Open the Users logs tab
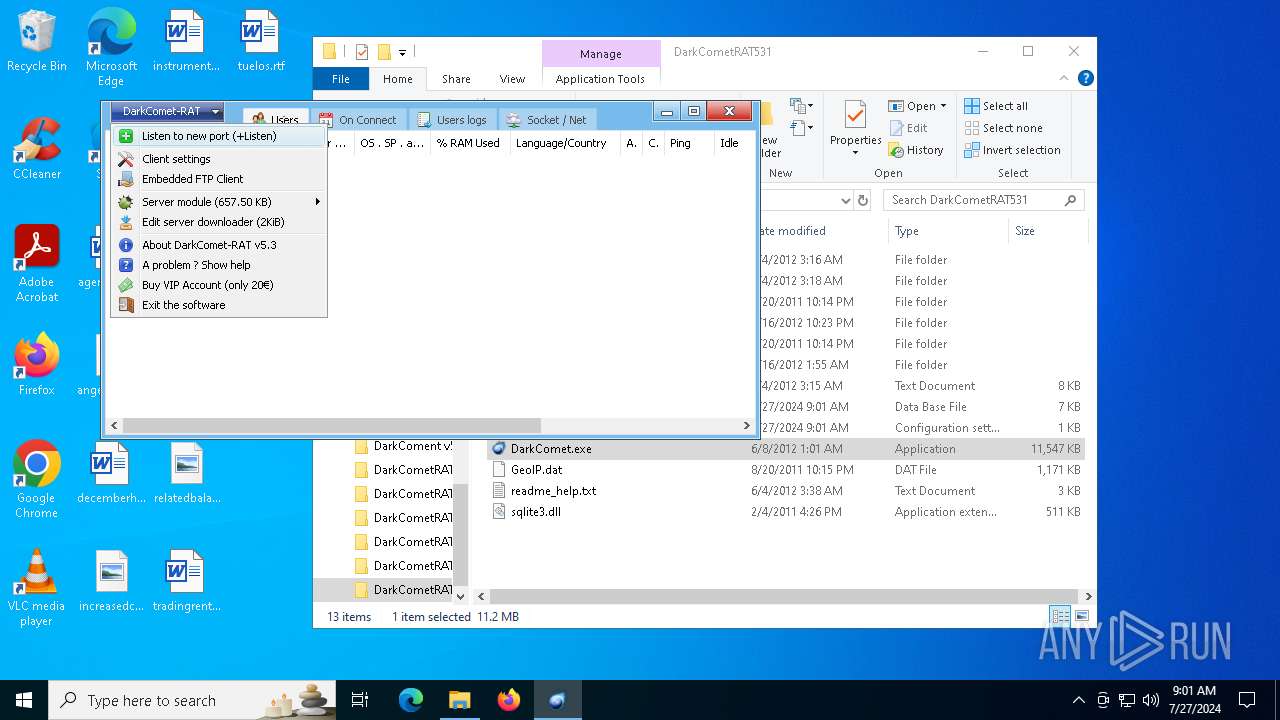Screen dimensions: 1280x720 coord(452,119)
